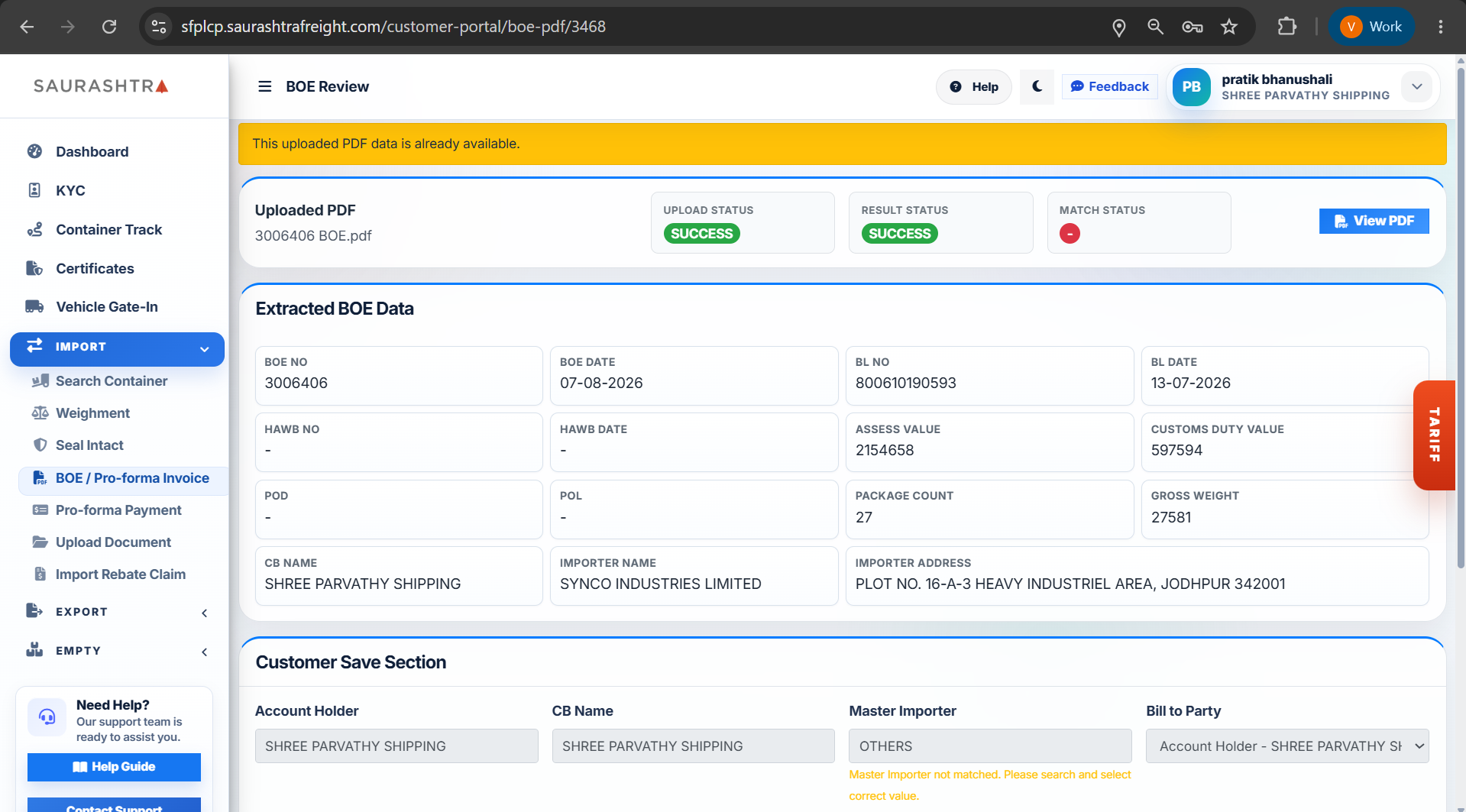Open Upload Document under Import
1466x812 pixels.
[113, 542]
